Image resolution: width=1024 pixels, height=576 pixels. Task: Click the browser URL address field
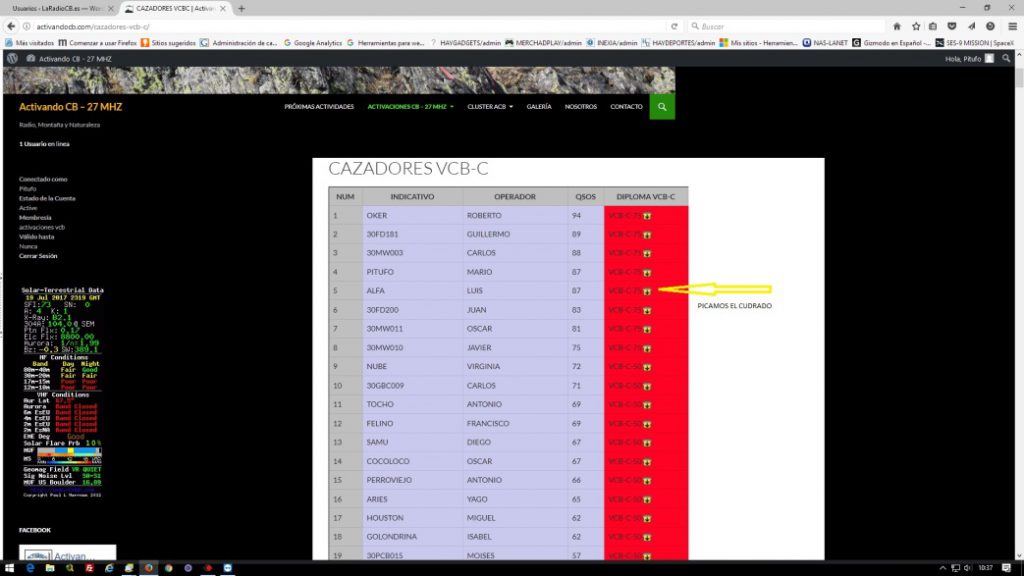coord(349,27)
